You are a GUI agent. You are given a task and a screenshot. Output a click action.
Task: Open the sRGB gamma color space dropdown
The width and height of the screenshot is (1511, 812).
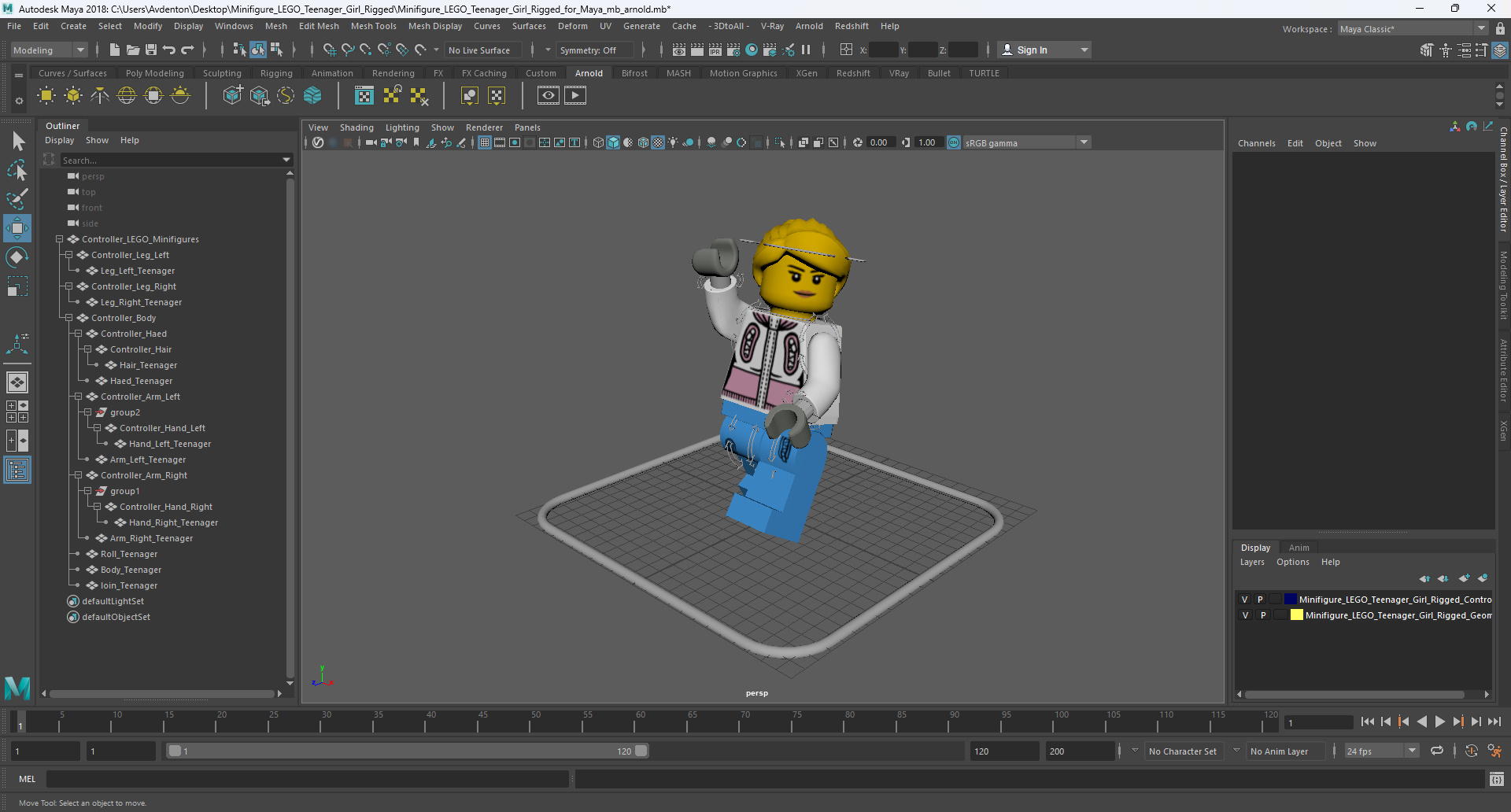pos(1026,142)
